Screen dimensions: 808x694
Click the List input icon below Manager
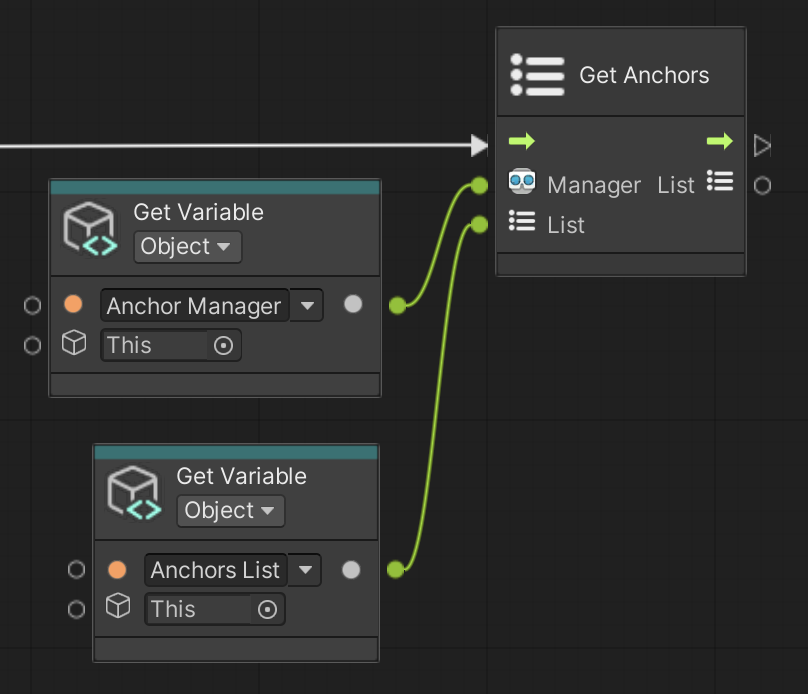(522, 223)
